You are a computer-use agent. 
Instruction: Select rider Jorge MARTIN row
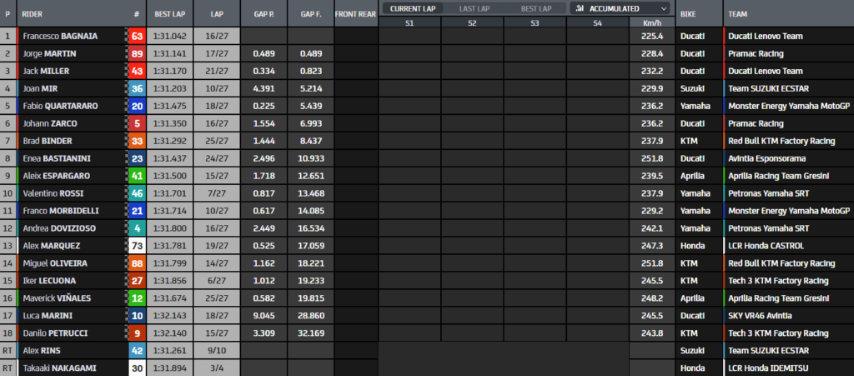tap(427, 53)
